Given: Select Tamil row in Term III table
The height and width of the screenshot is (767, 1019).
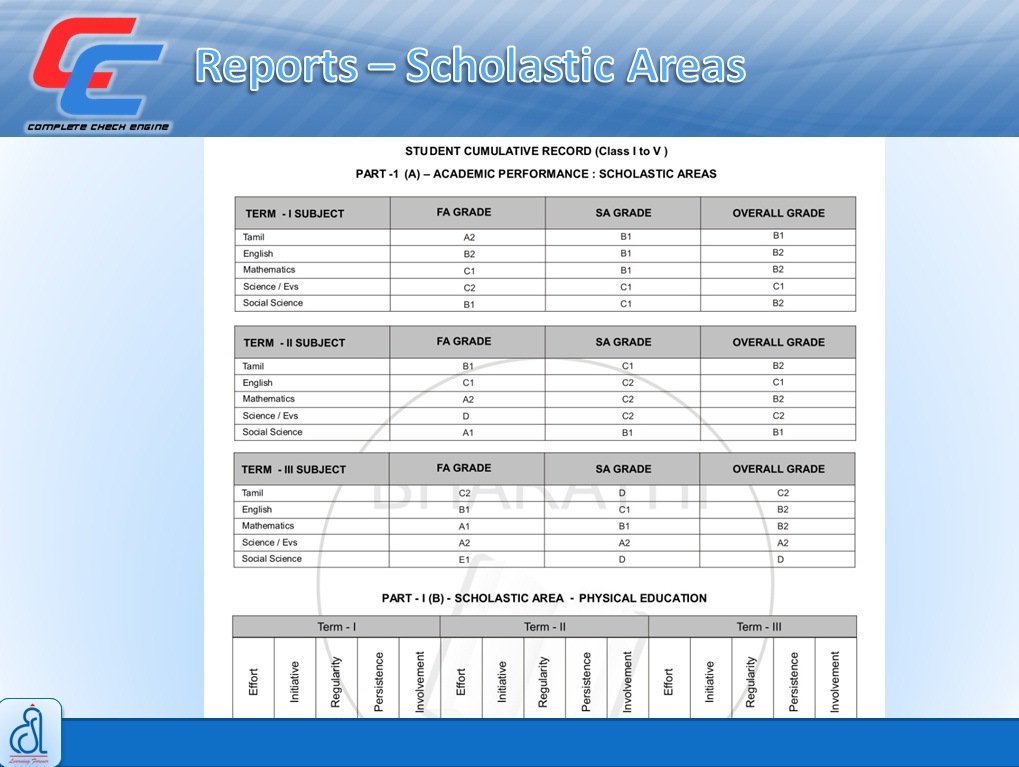Looking at the screenshot, I should pyautogui.click(x=545, y=493).
